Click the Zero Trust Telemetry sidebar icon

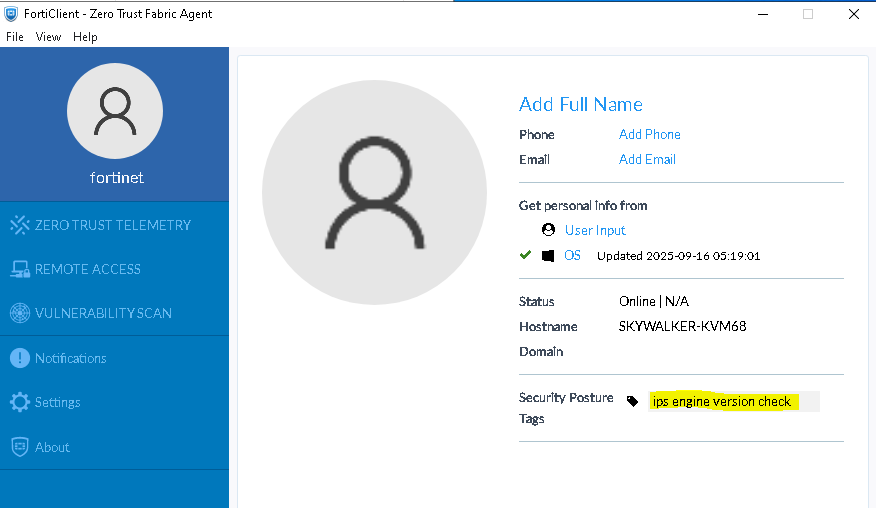20,225
